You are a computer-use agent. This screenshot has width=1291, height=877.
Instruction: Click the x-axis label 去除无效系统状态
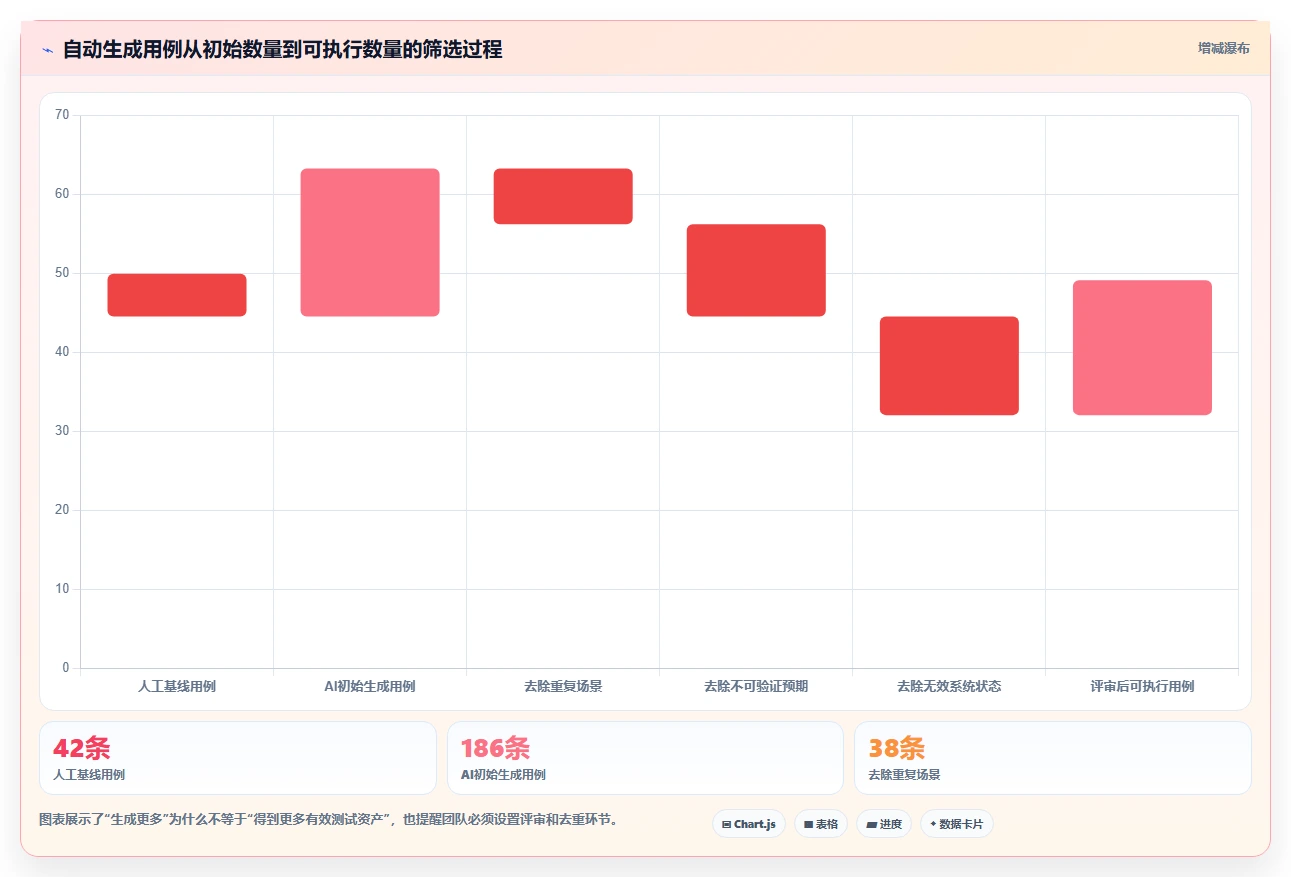tap(949, 686)
